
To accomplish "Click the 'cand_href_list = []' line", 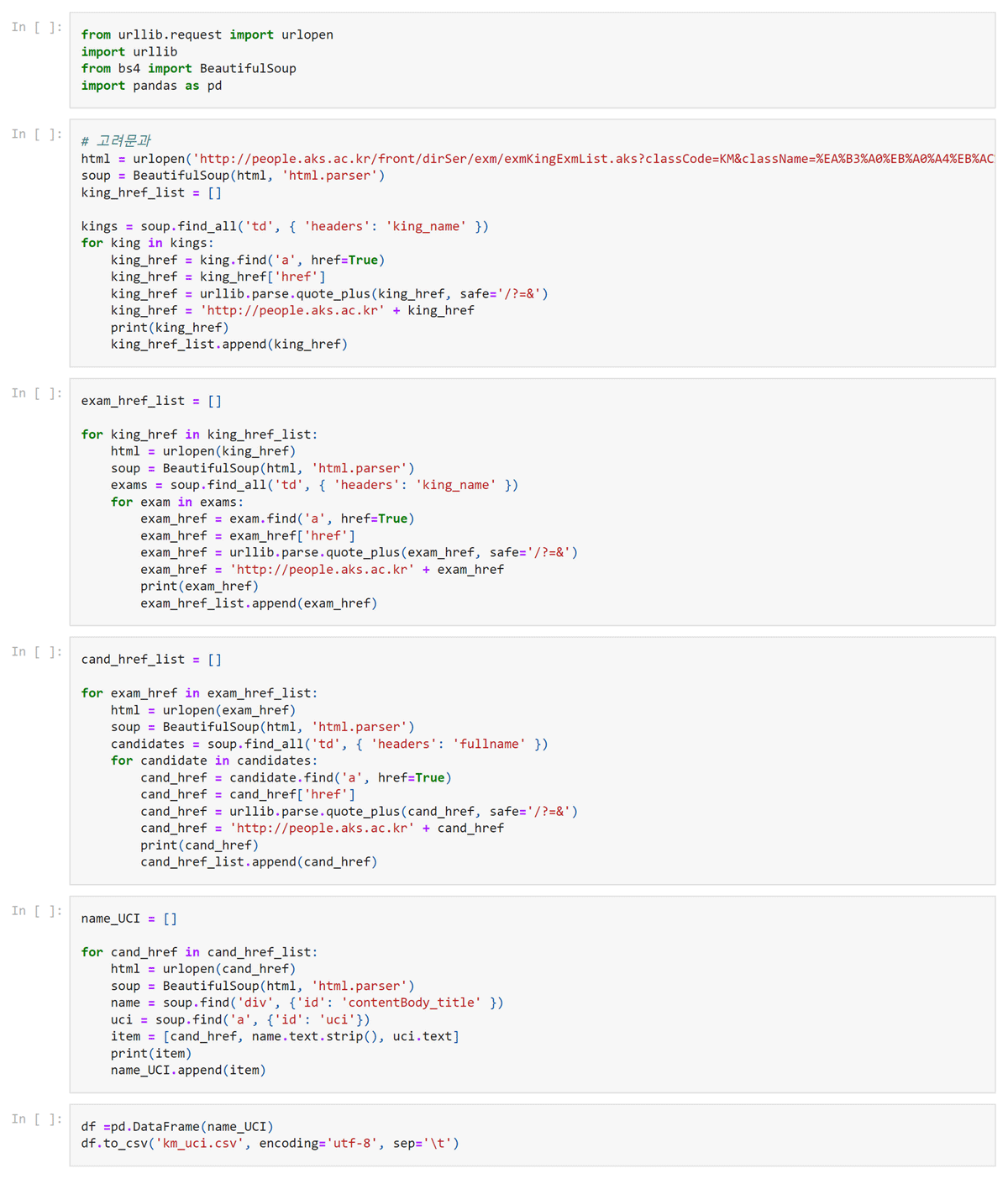I will pyautogui.click(x=151, y=660).
